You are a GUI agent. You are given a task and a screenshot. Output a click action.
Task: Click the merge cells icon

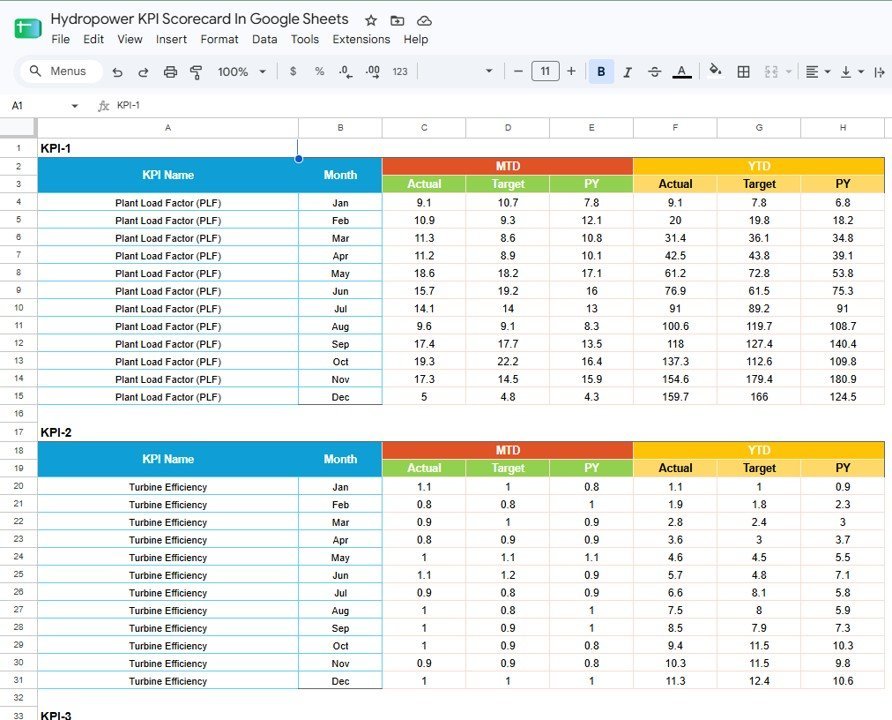[x=771, y=72]
